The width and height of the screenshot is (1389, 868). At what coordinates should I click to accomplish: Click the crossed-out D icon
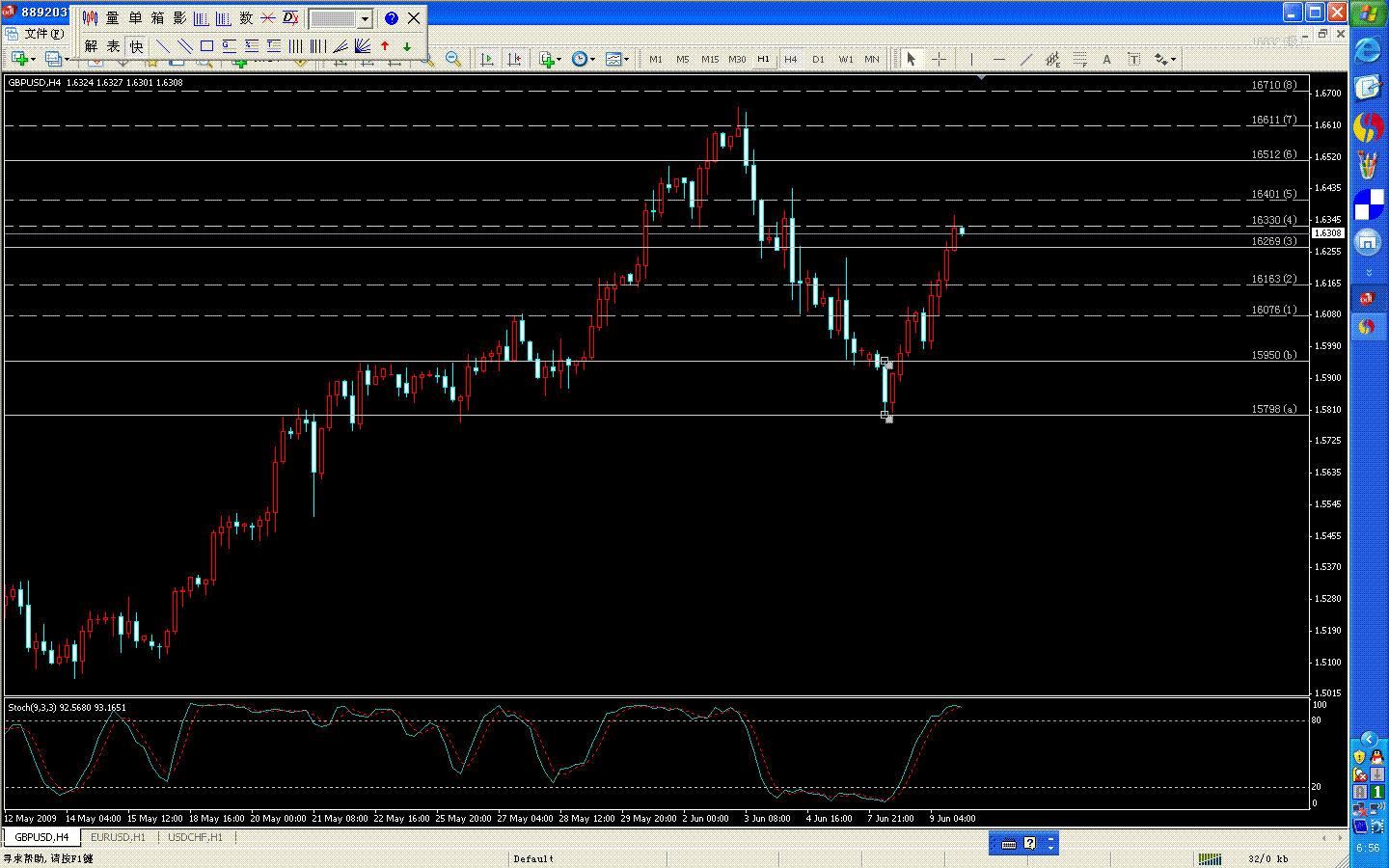[290, 18]
